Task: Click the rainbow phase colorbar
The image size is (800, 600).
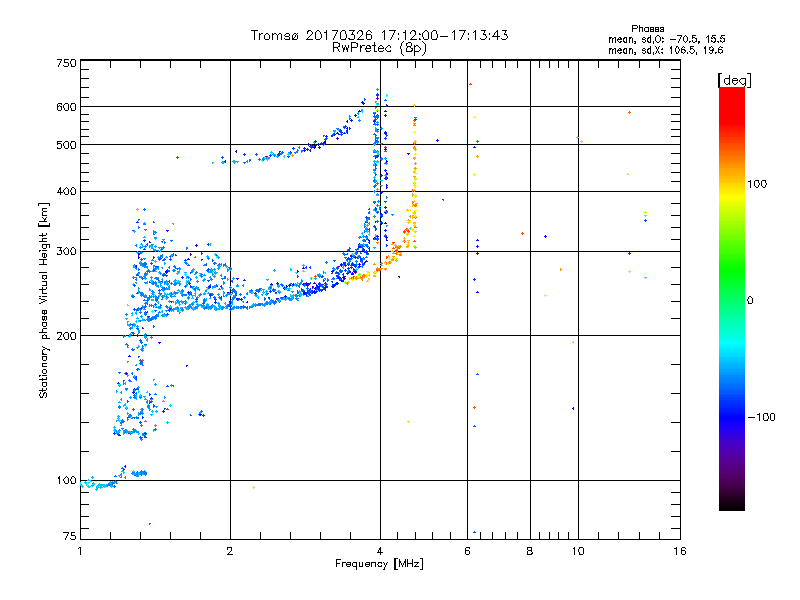Action: 732,298
